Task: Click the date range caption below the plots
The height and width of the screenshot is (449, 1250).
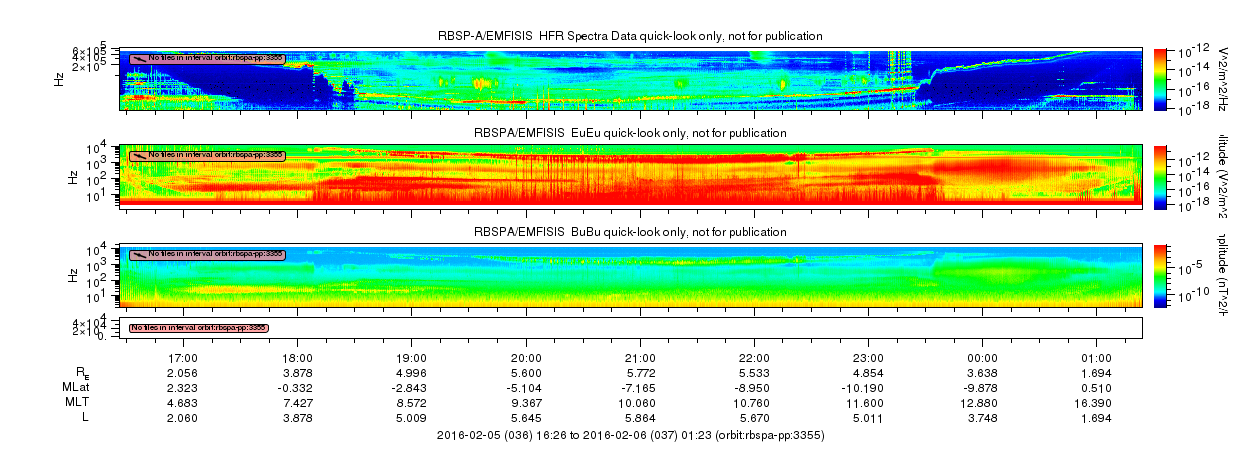Action: click(630, 436)
